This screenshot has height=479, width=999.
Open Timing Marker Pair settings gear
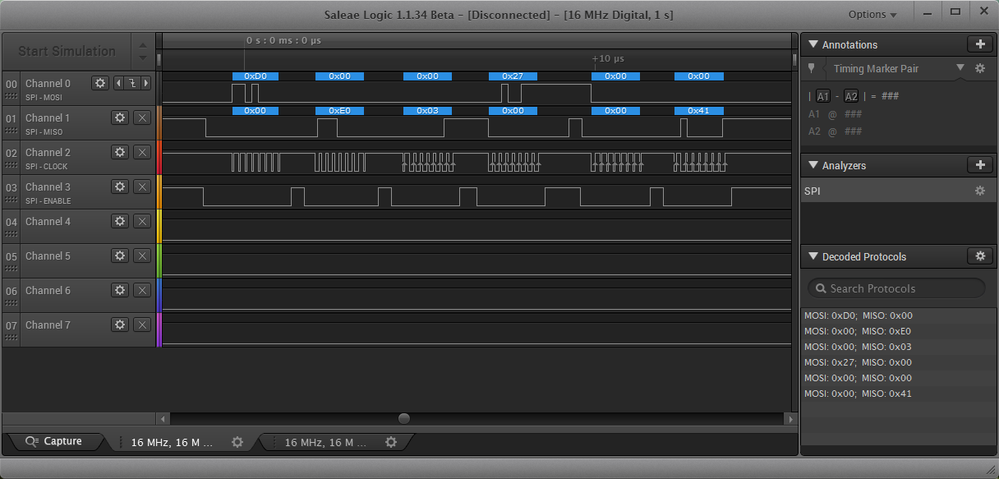click(x=980, y=68)
